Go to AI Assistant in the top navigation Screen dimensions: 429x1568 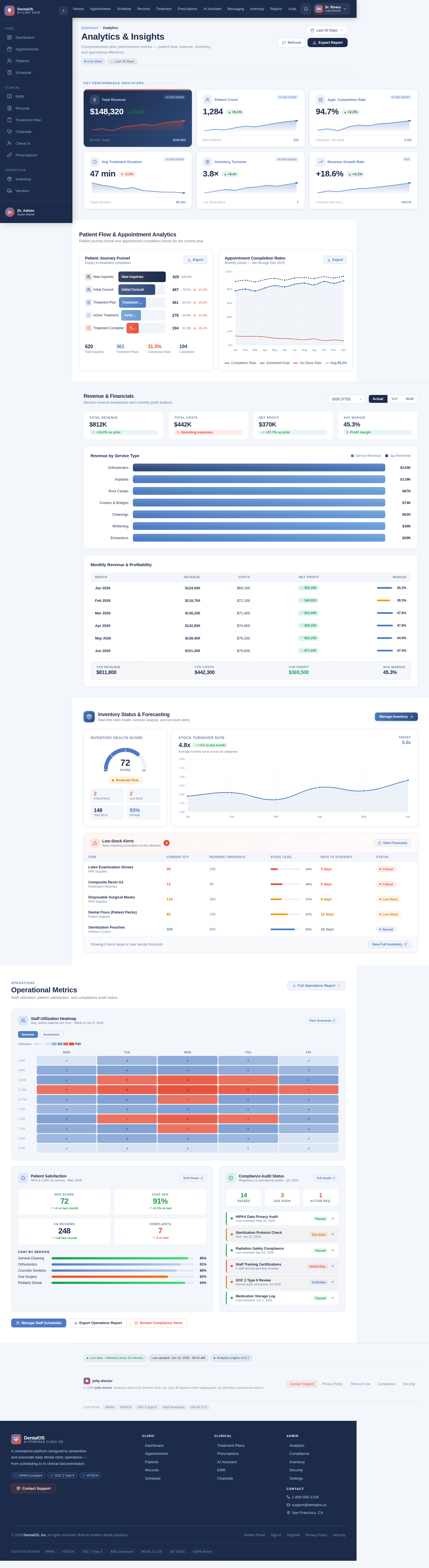pyautogui.click(x=212, y=9)
